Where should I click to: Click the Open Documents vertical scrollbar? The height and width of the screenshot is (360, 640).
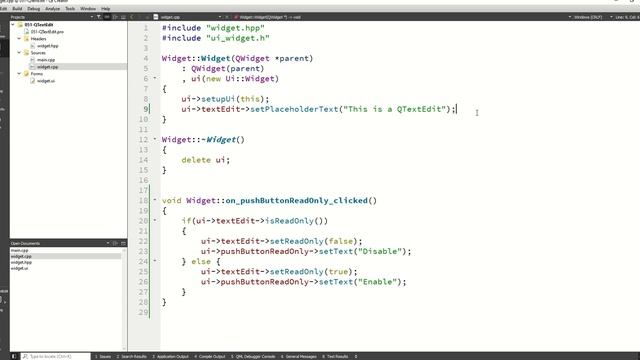tap(124, 298)
